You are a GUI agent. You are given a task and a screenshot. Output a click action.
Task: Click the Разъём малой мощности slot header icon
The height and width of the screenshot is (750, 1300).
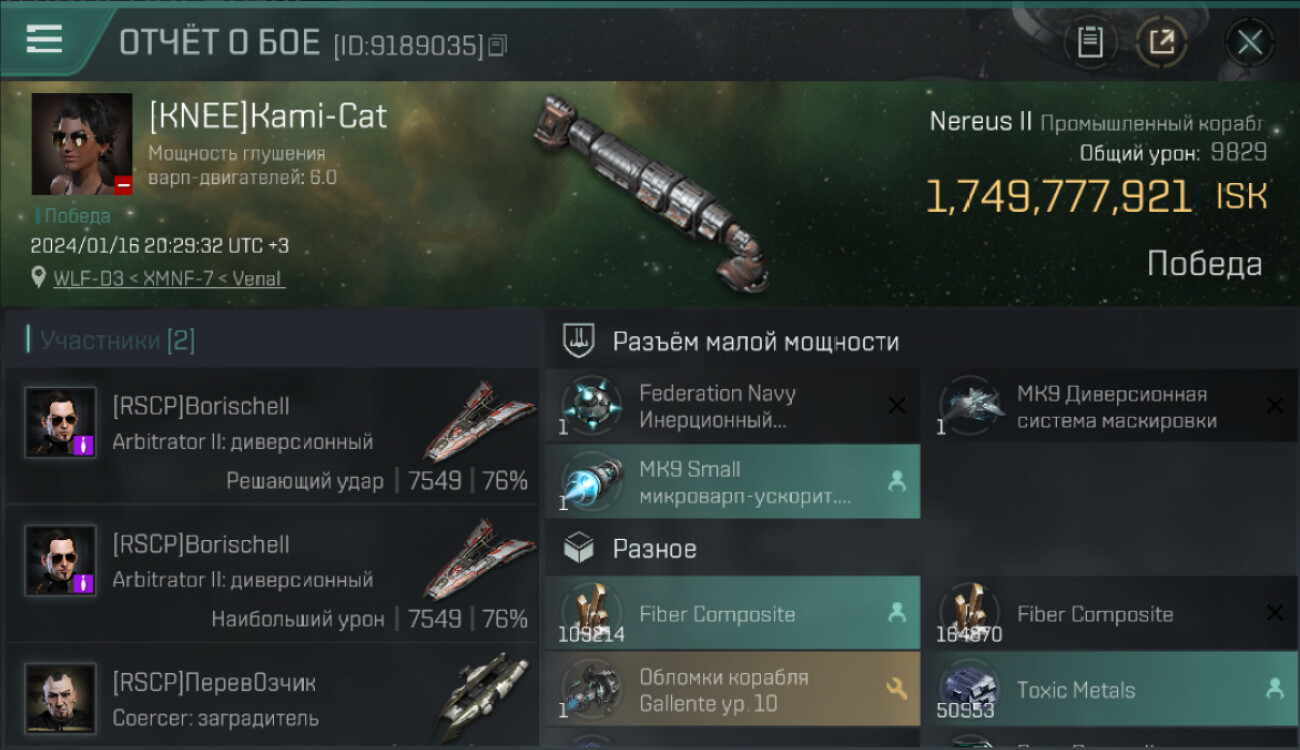click(x=579, y=341)
